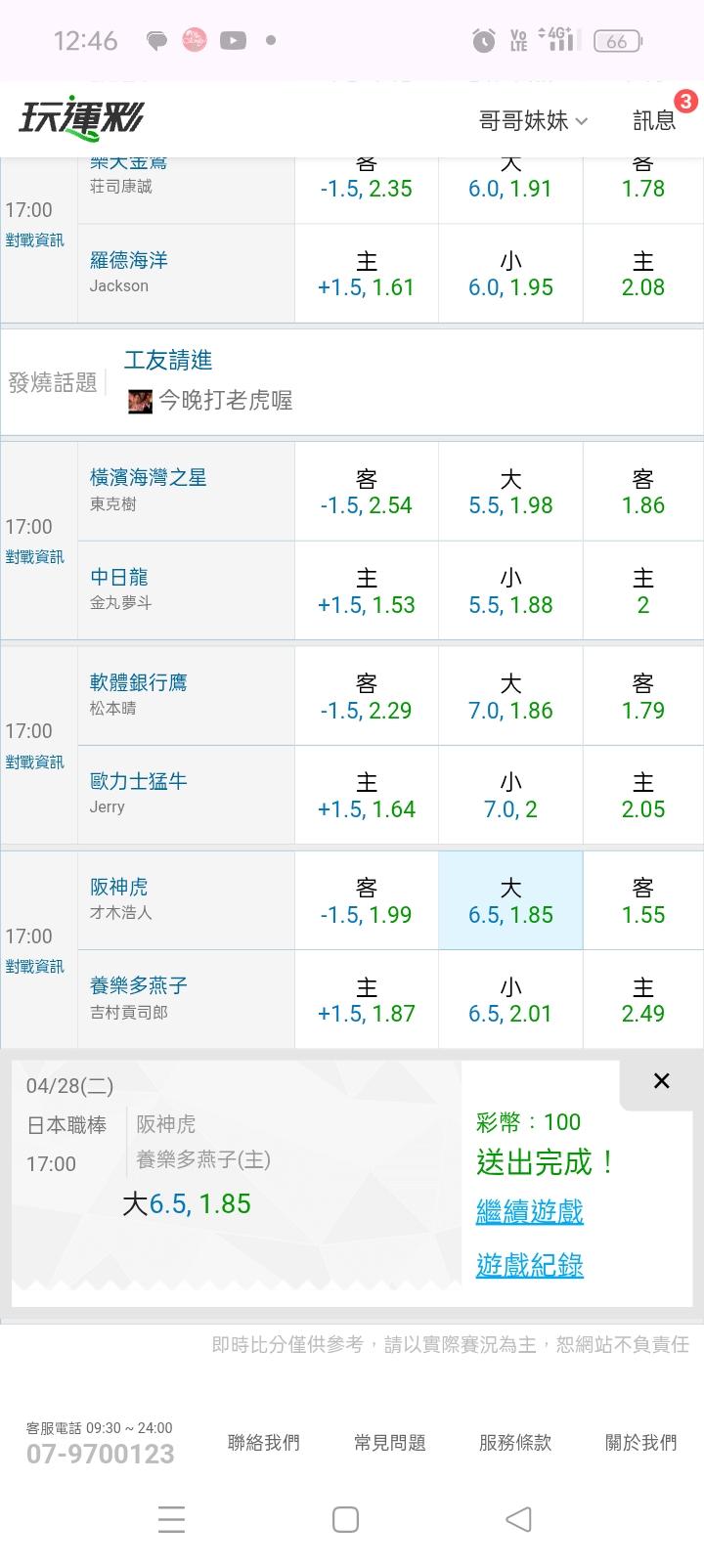
Task: Tap the 玩運彩 logo
Action: [81, 119]
